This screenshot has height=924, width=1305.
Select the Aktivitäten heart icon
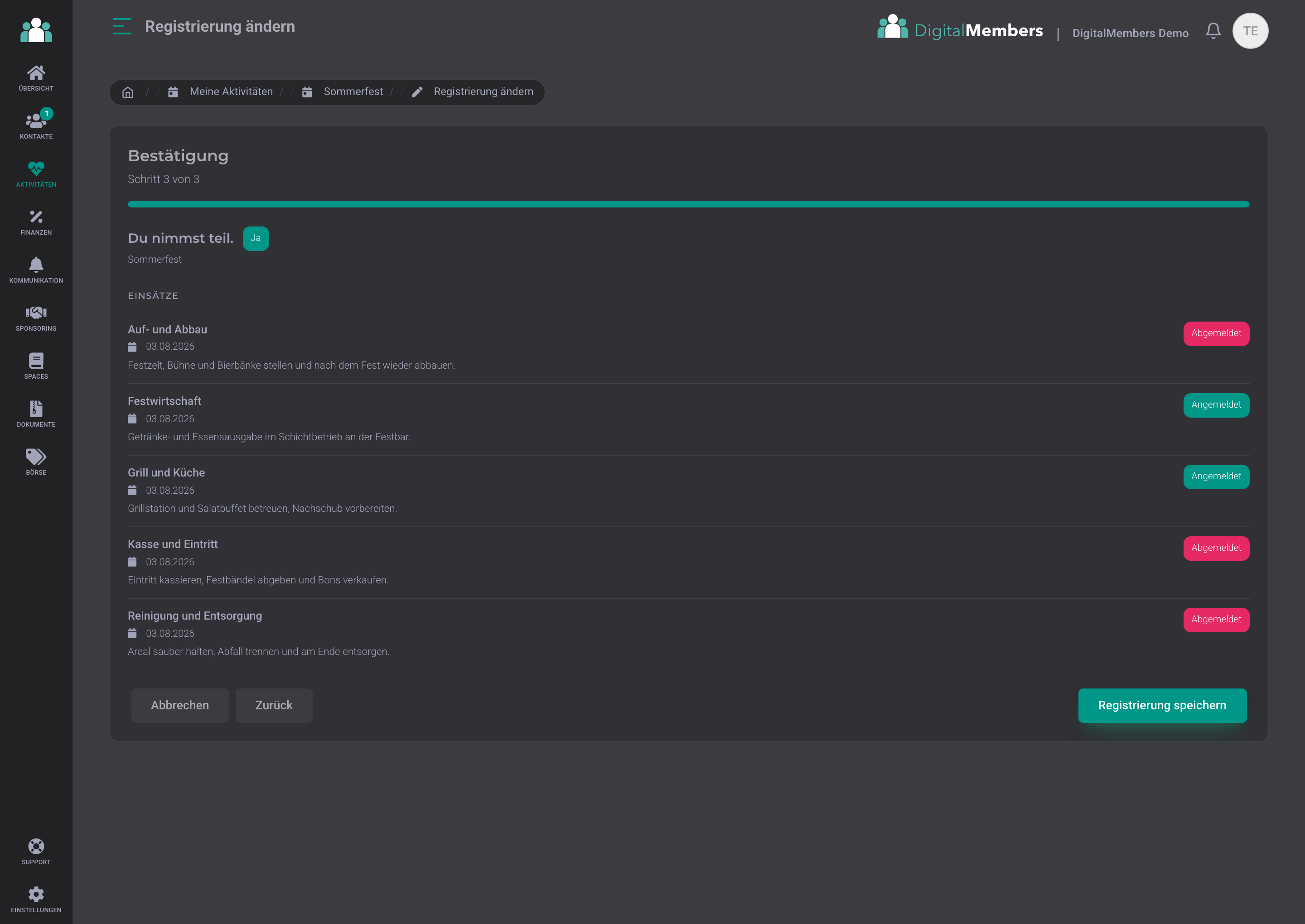tap(36, 174)
